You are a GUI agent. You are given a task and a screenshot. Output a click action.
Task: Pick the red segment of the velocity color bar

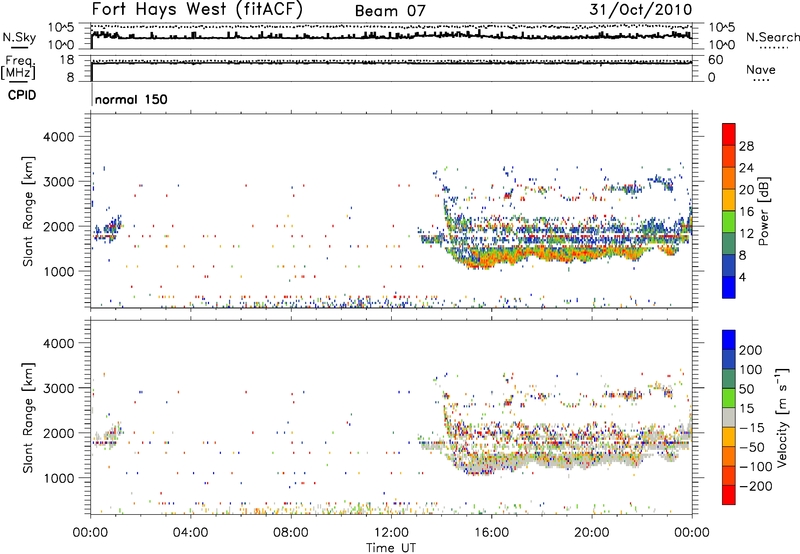coord(729,495)
